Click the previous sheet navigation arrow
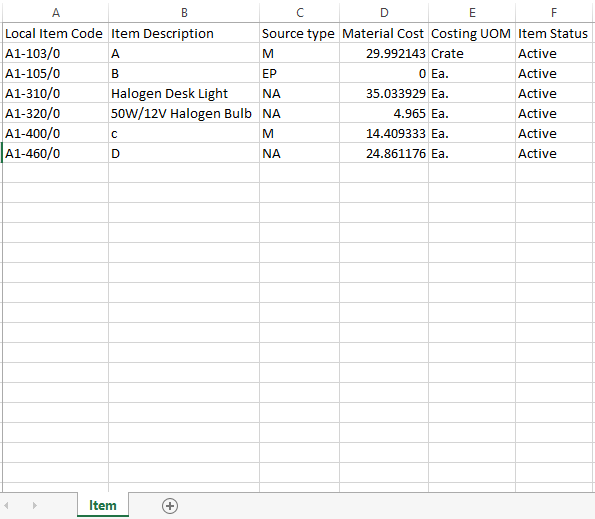 click(x=6, y=505)
